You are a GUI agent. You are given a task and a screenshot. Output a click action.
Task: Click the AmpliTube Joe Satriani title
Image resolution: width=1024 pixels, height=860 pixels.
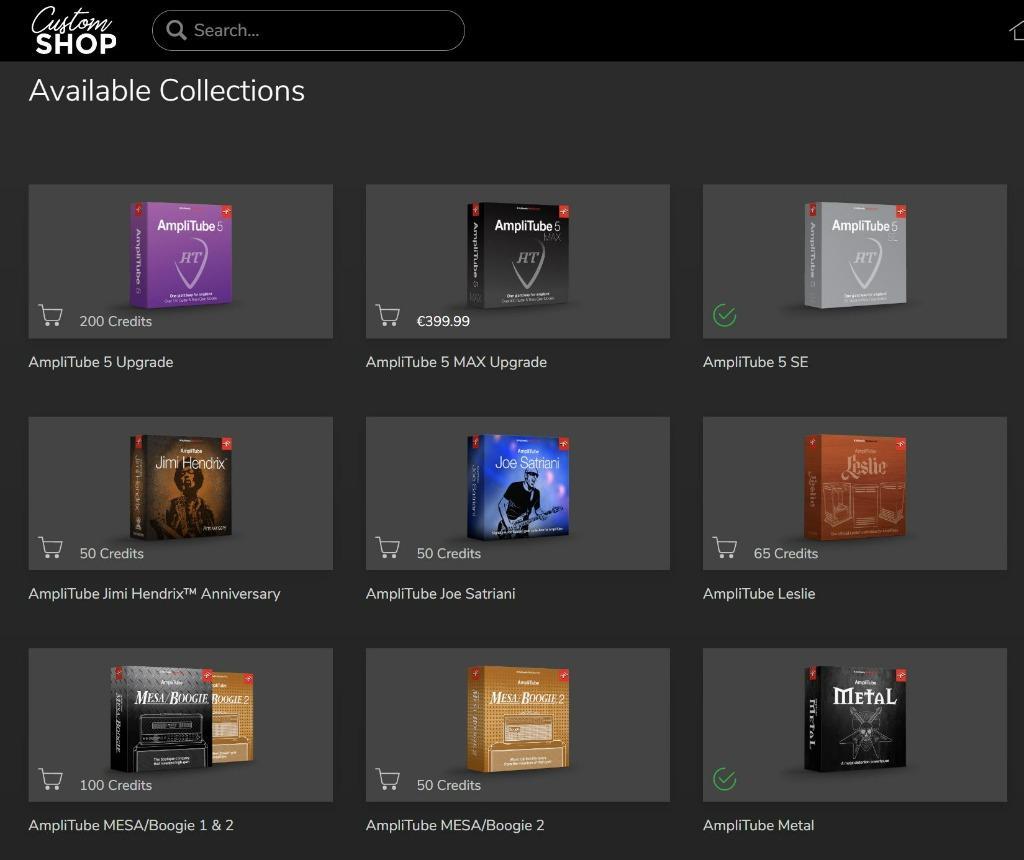[440, 594]
